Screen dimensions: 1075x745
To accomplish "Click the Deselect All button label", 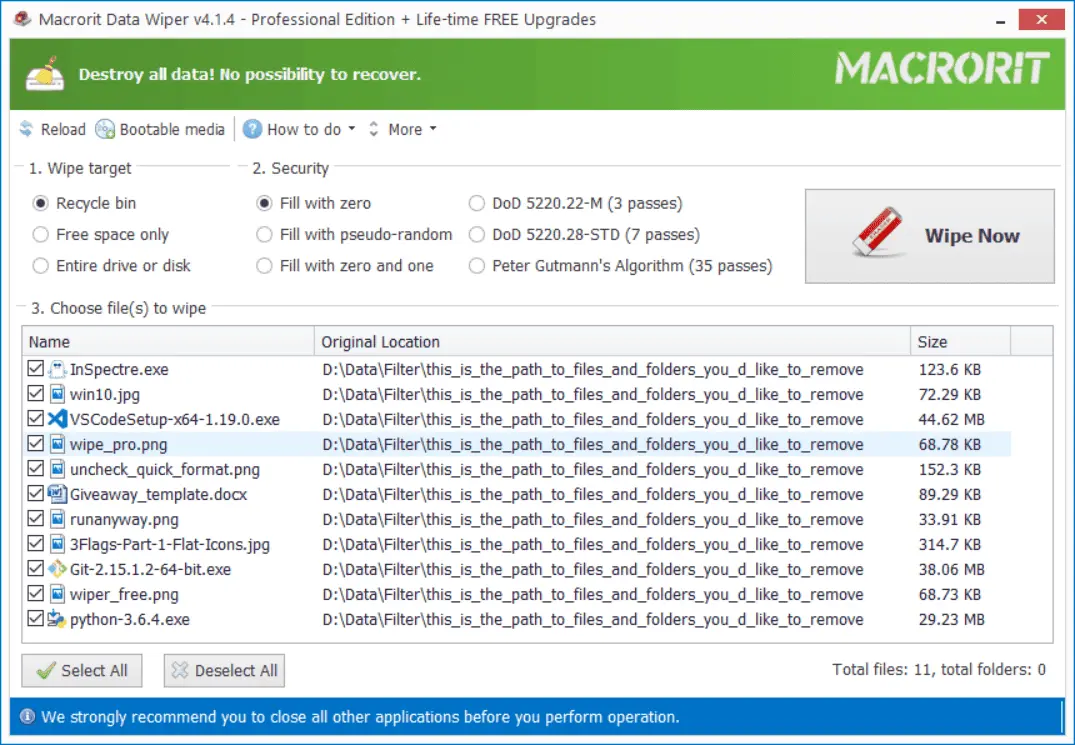I will tap(237, 671).
